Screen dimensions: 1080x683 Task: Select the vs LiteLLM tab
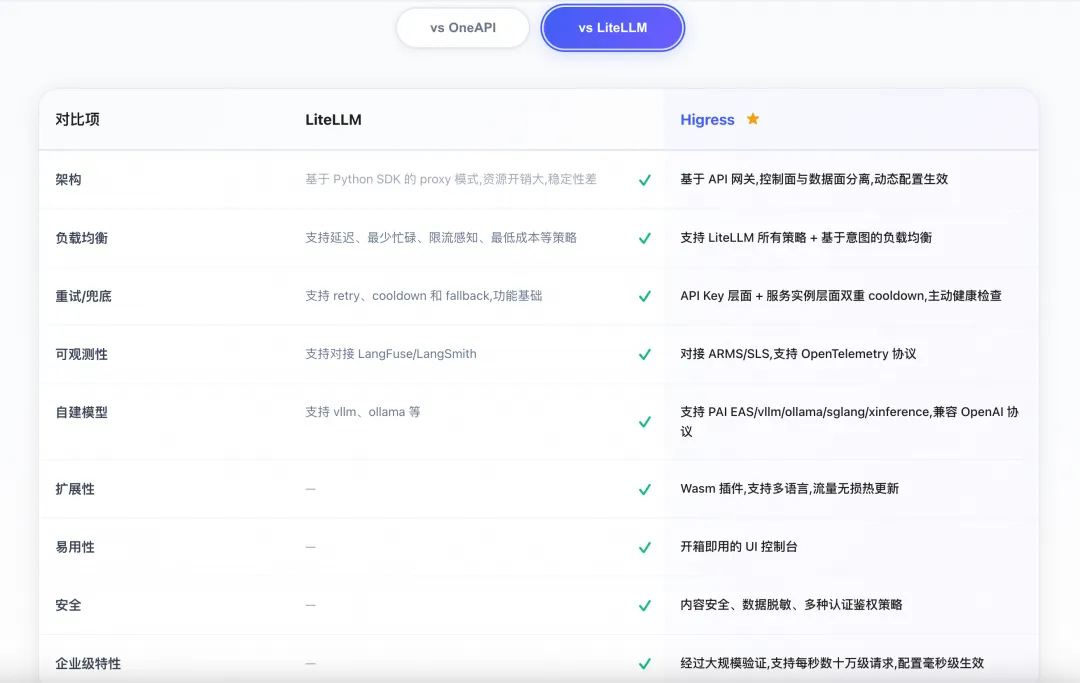pyautogui.click(x=612, y=28)
